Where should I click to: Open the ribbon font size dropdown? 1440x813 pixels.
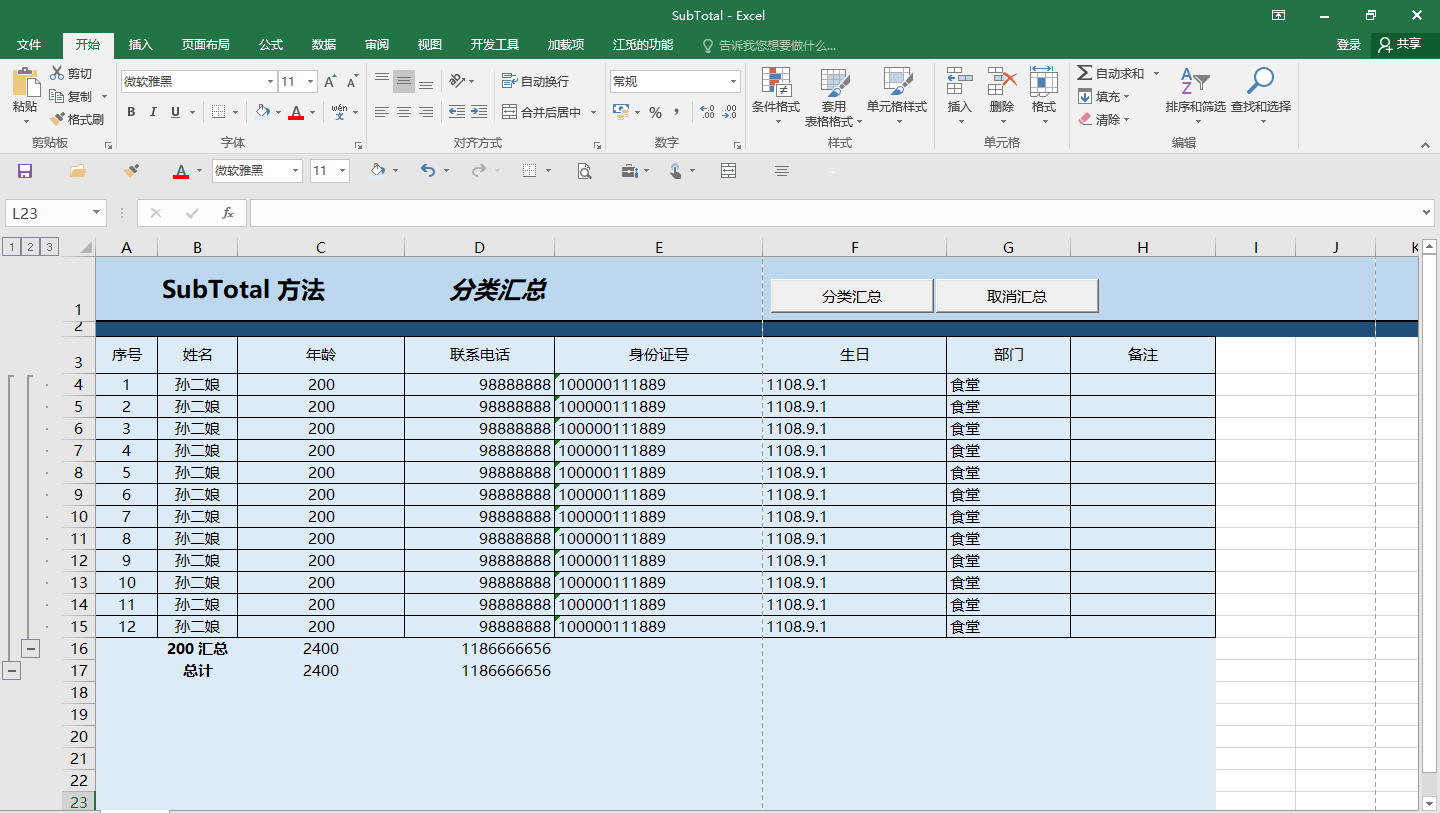pos(311,82)
